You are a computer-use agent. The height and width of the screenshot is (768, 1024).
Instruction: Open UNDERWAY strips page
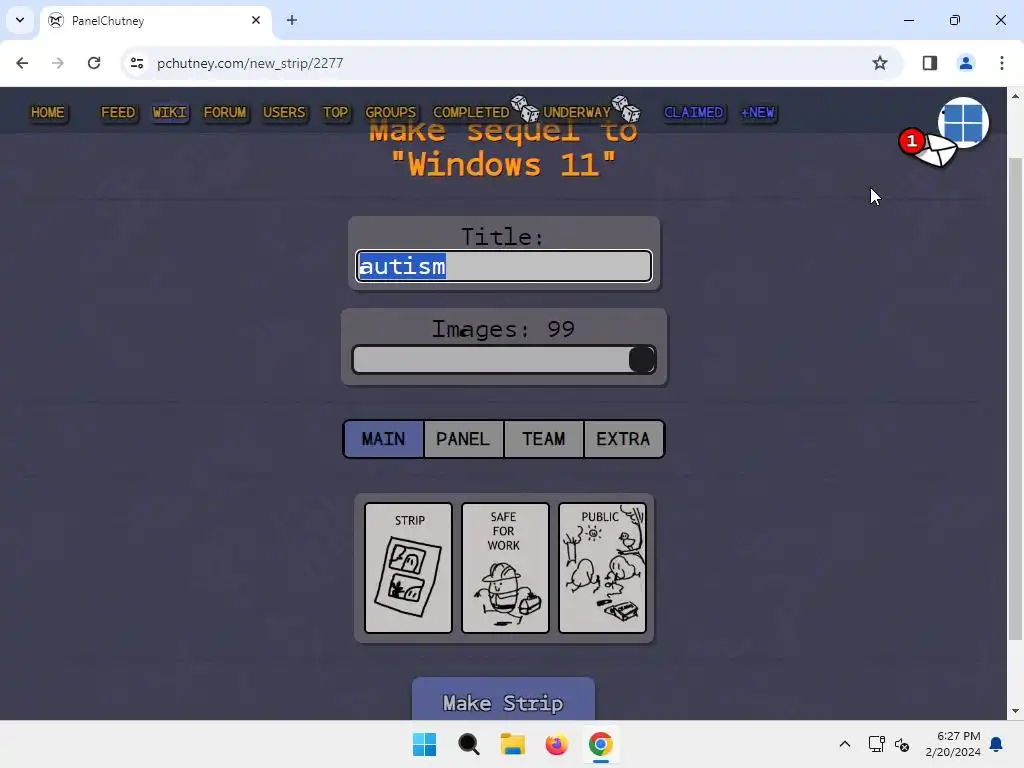577,112
